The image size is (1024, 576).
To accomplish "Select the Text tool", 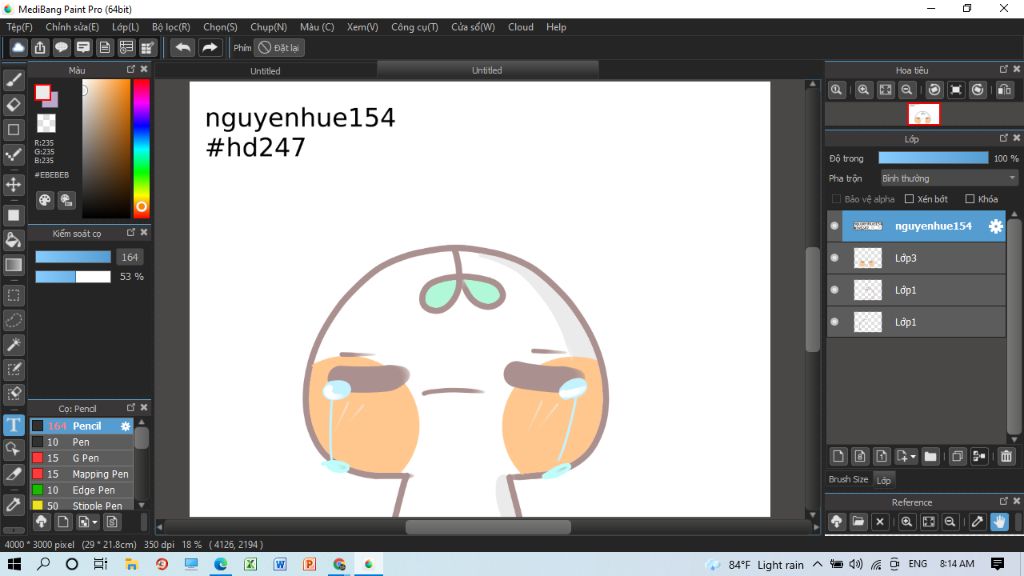I will [x=14, y=424].
